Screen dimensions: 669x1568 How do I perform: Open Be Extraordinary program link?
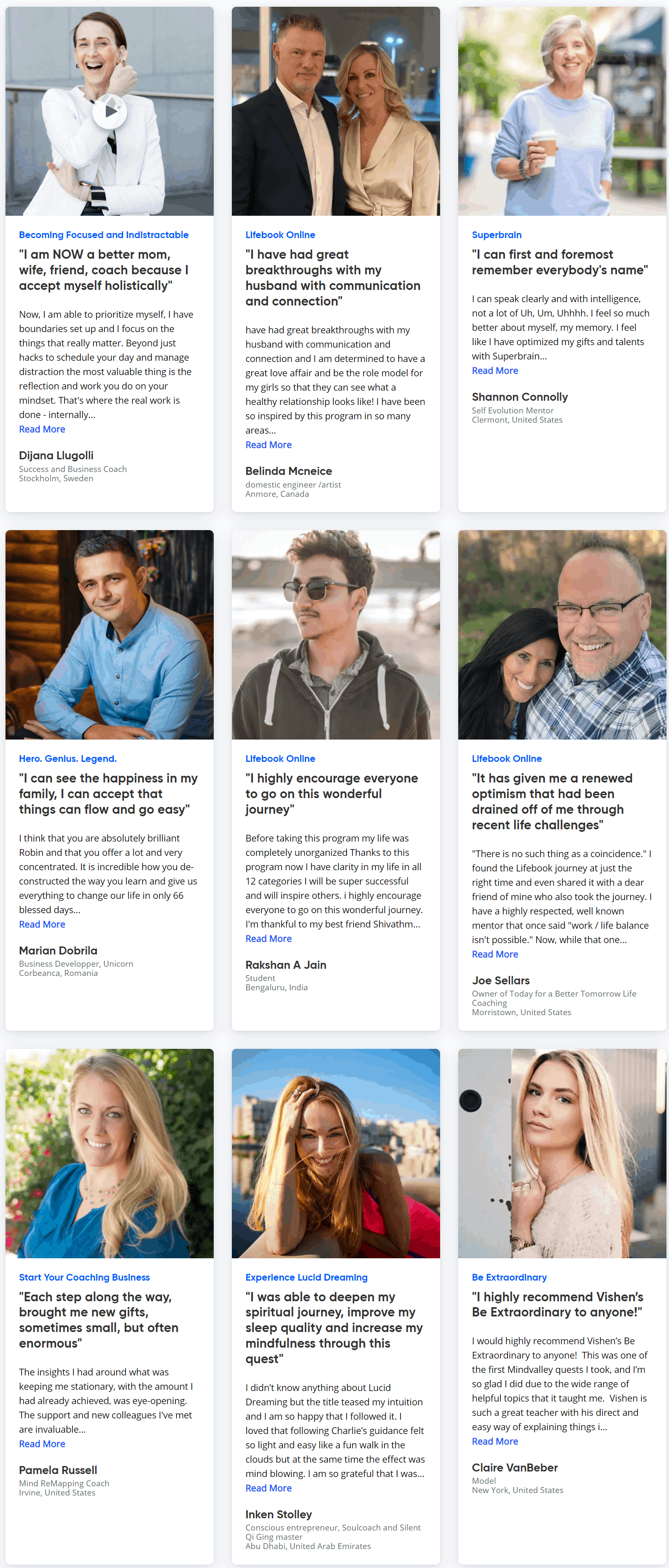pos(509,1277)
